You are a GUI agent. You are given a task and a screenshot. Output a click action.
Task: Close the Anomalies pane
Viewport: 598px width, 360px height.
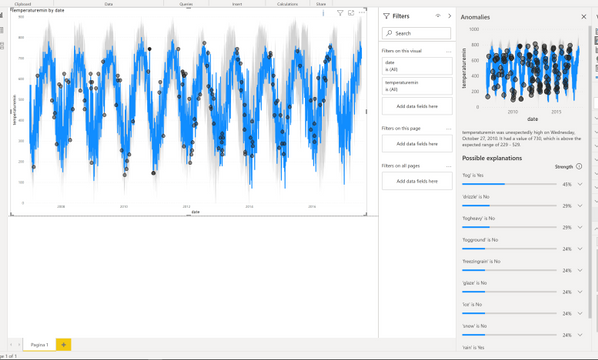click(584, 17)
